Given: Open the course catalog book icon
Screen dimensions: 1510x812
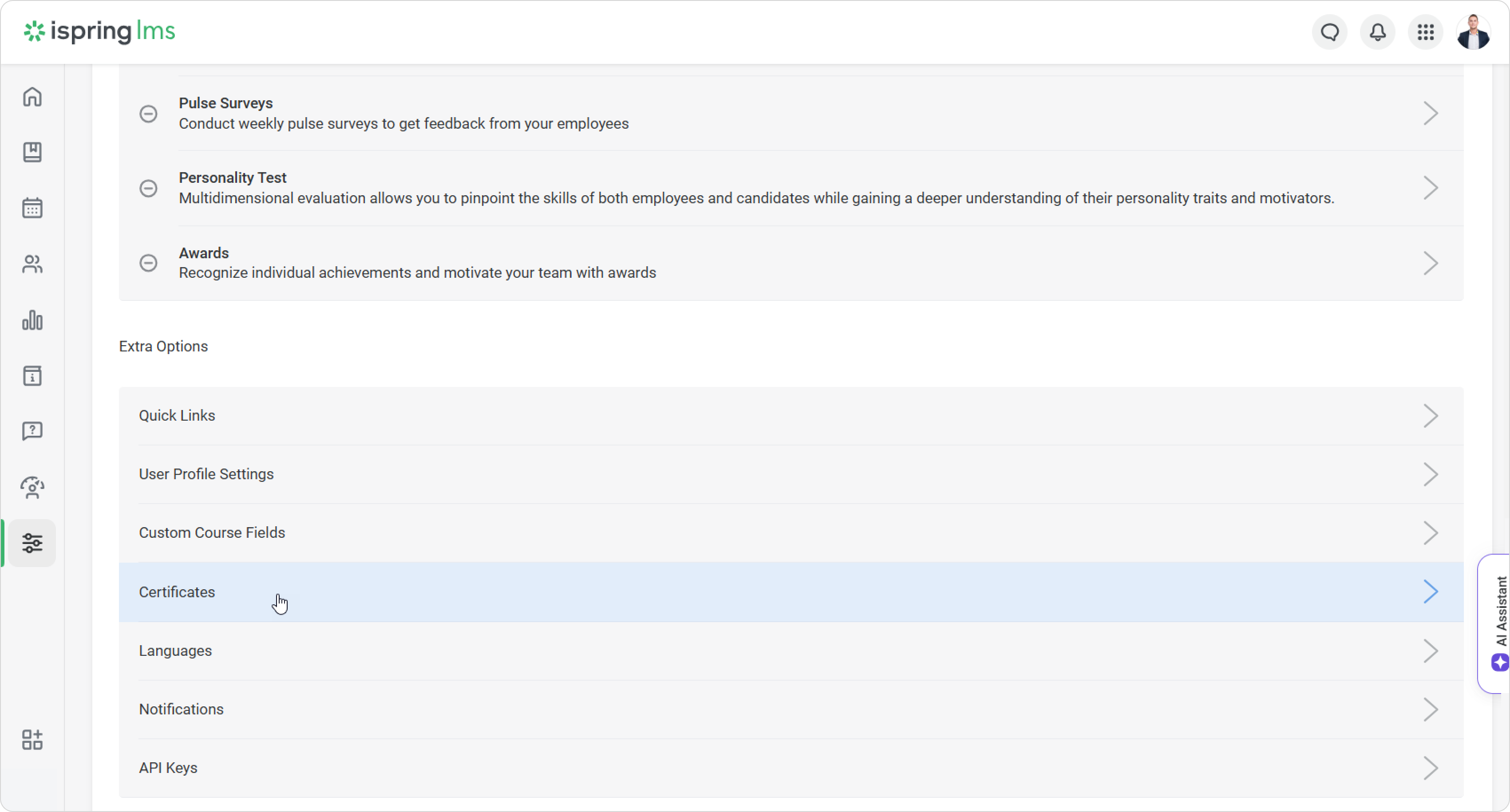Looking at the screenshot, I should pos(32,152).
